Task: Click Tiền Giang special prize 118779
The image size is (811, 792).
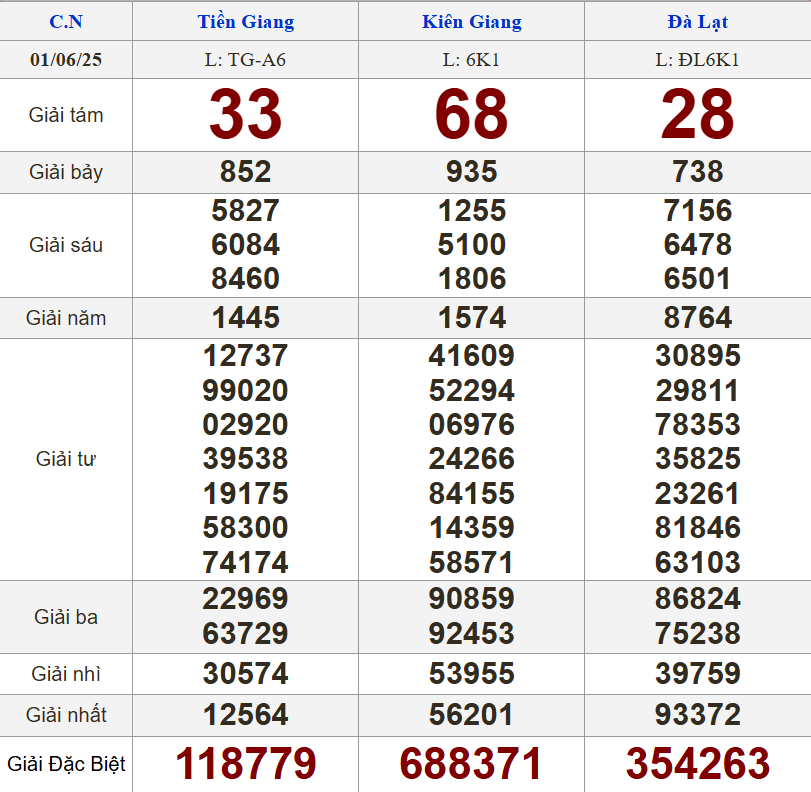Action: tap(245, 764)
